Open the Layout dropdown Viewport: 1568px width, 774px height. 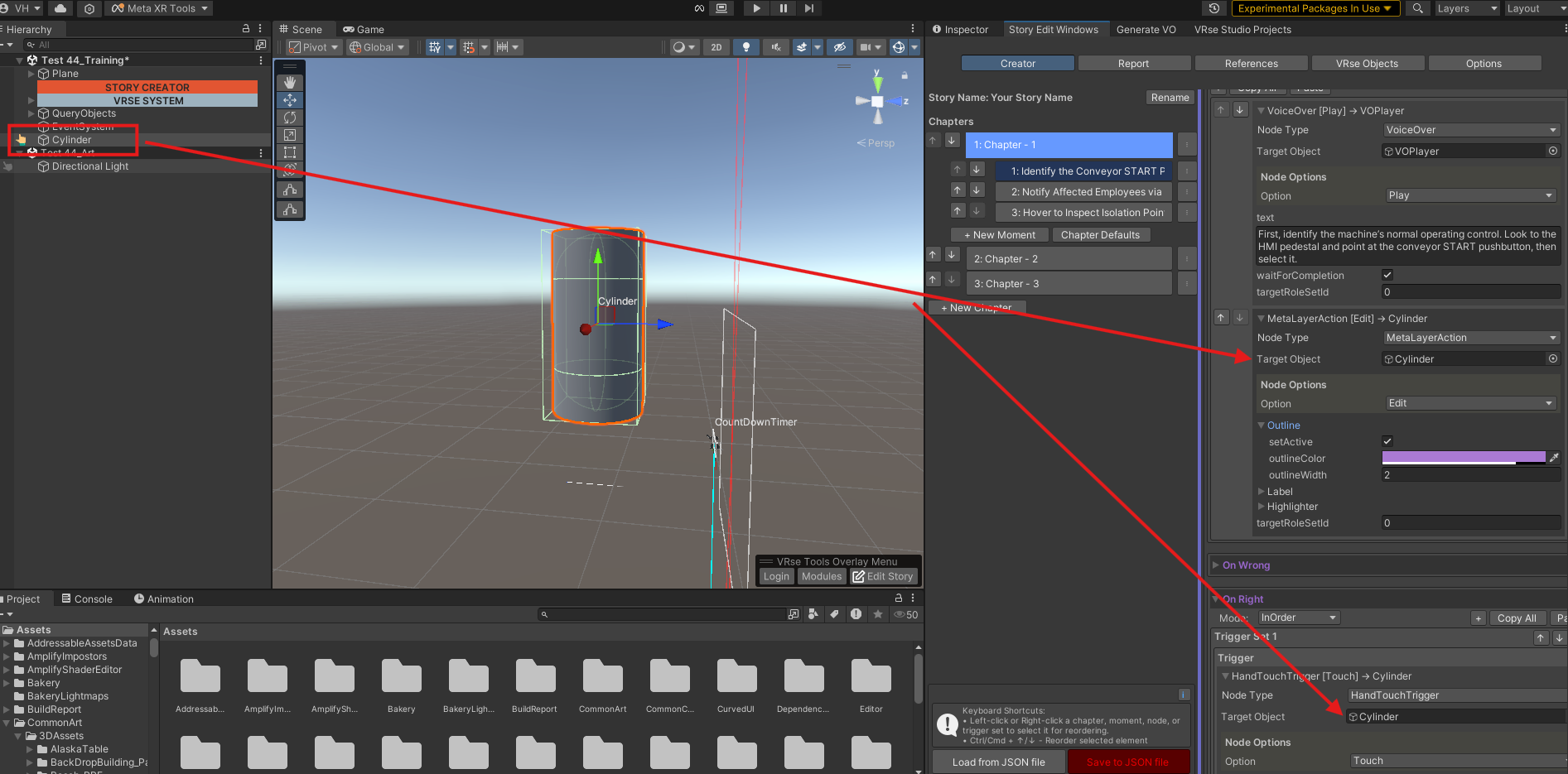[x=1535, y=8]
